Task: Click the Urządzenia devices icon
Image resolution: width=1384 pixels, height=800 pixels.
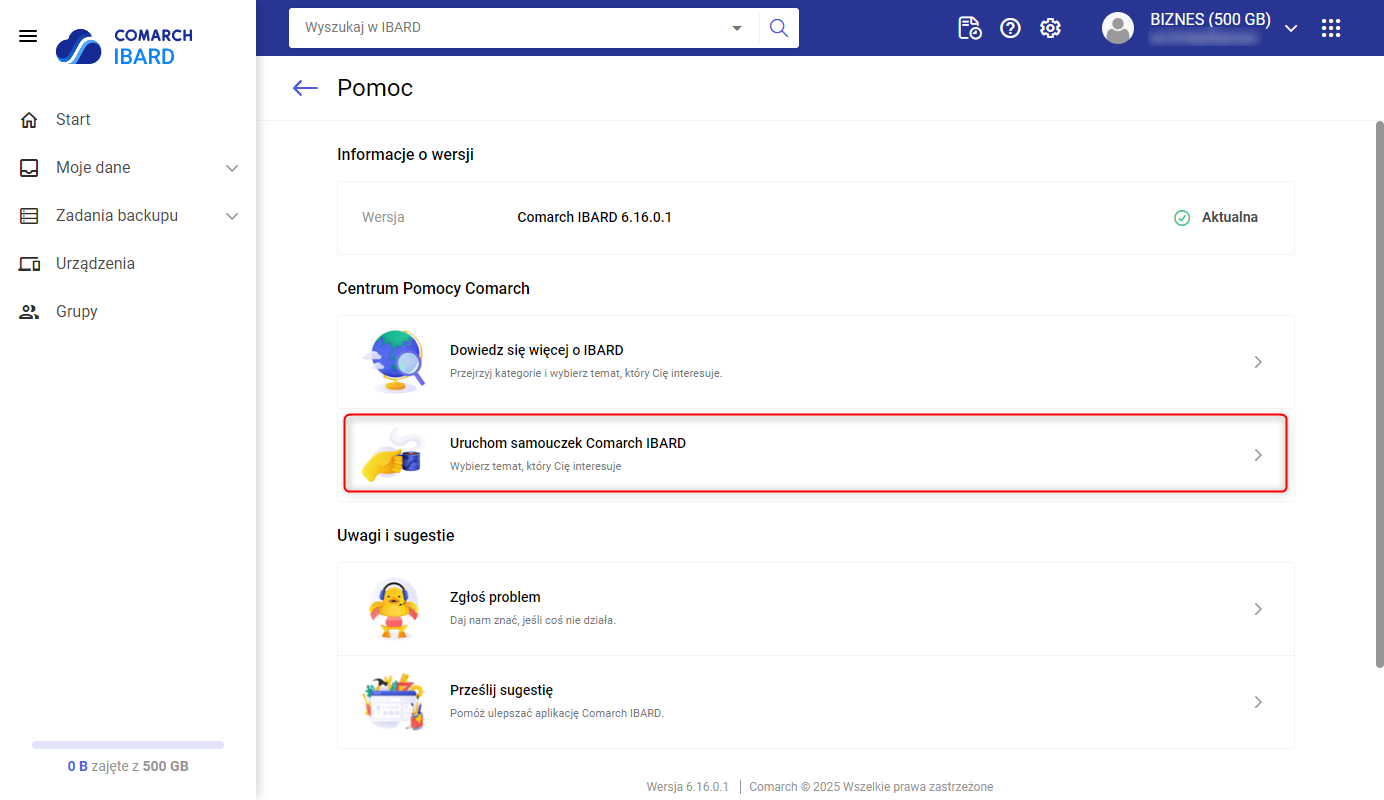Action: coord(29,264)
